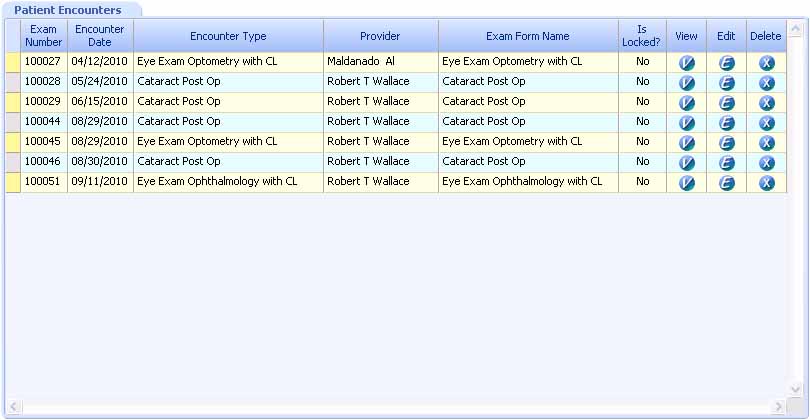
Task: Click exam number 100027 cell
Action: click(43, 61)
